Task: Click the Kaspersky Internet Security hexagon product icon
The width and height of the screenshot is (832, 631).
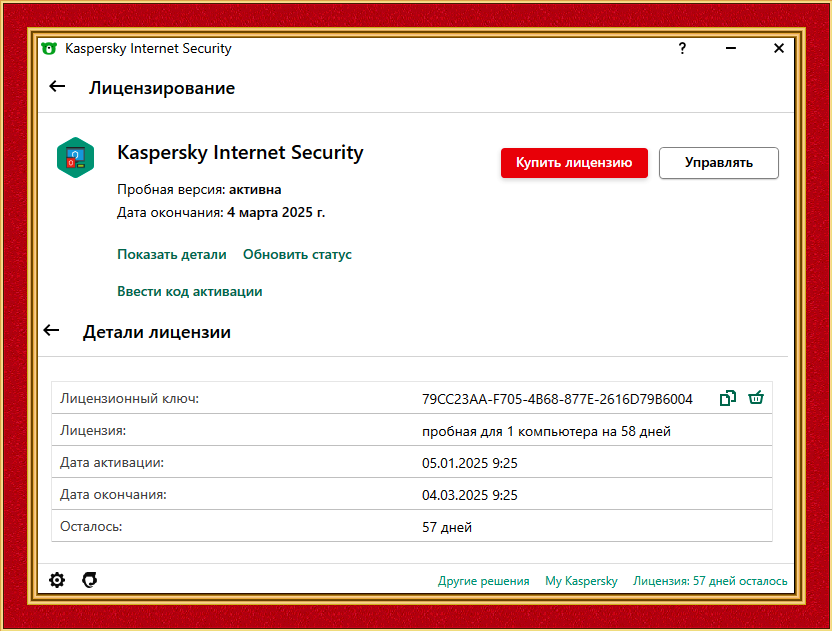Action: 75,158
